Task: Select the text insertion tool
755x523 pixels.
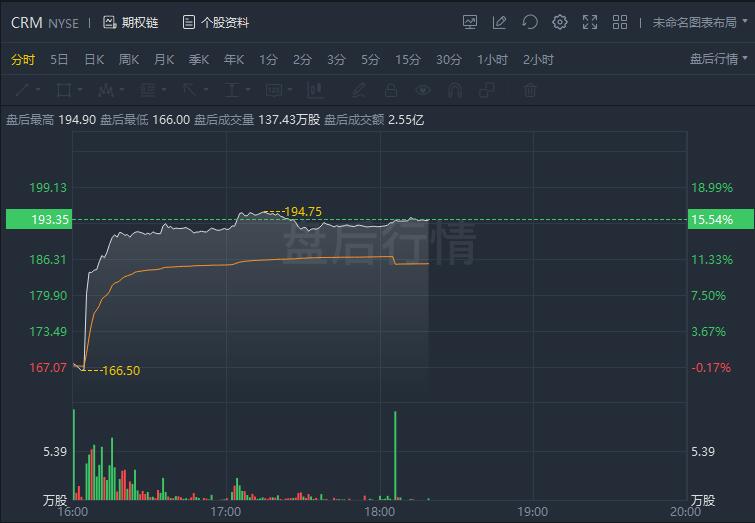Action: pos(232,90)
